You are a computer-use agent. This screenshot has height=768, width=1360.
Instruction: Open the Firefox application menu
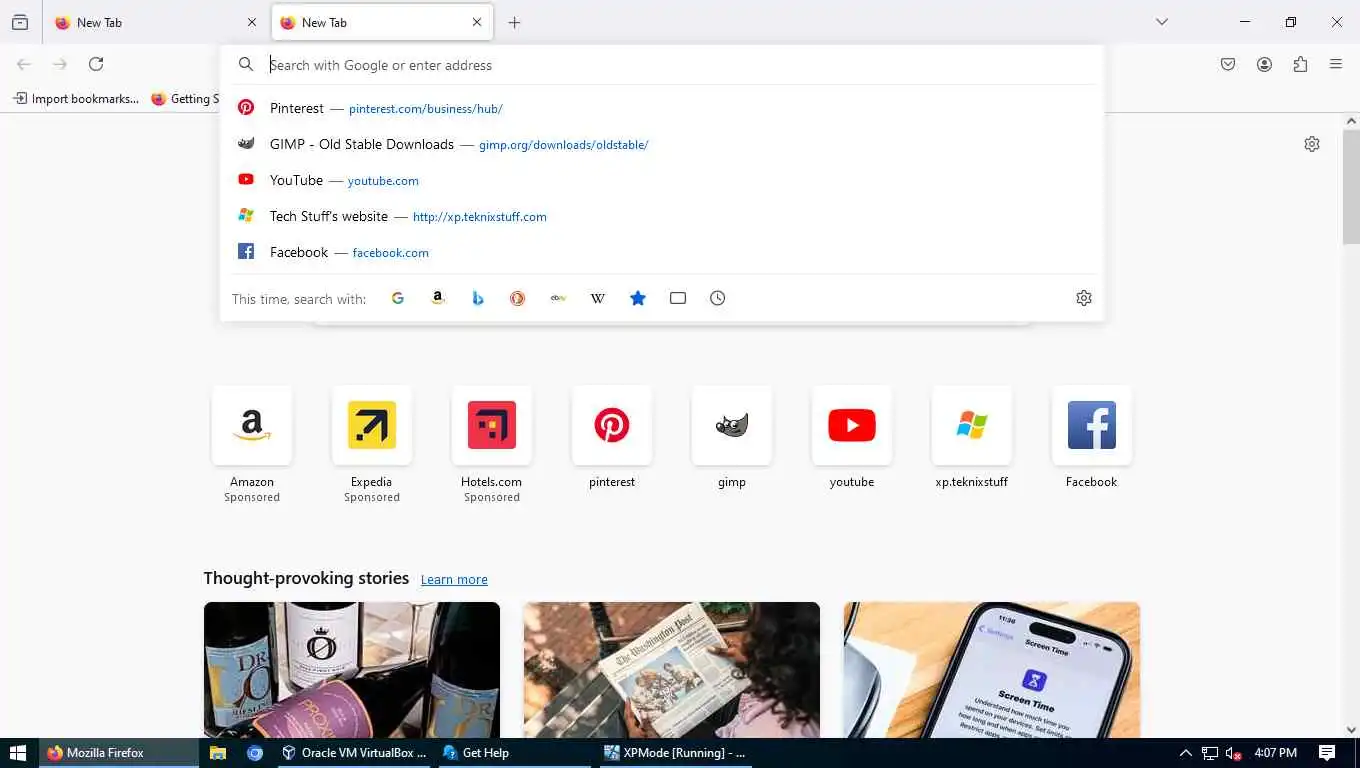coord(1336,64)
